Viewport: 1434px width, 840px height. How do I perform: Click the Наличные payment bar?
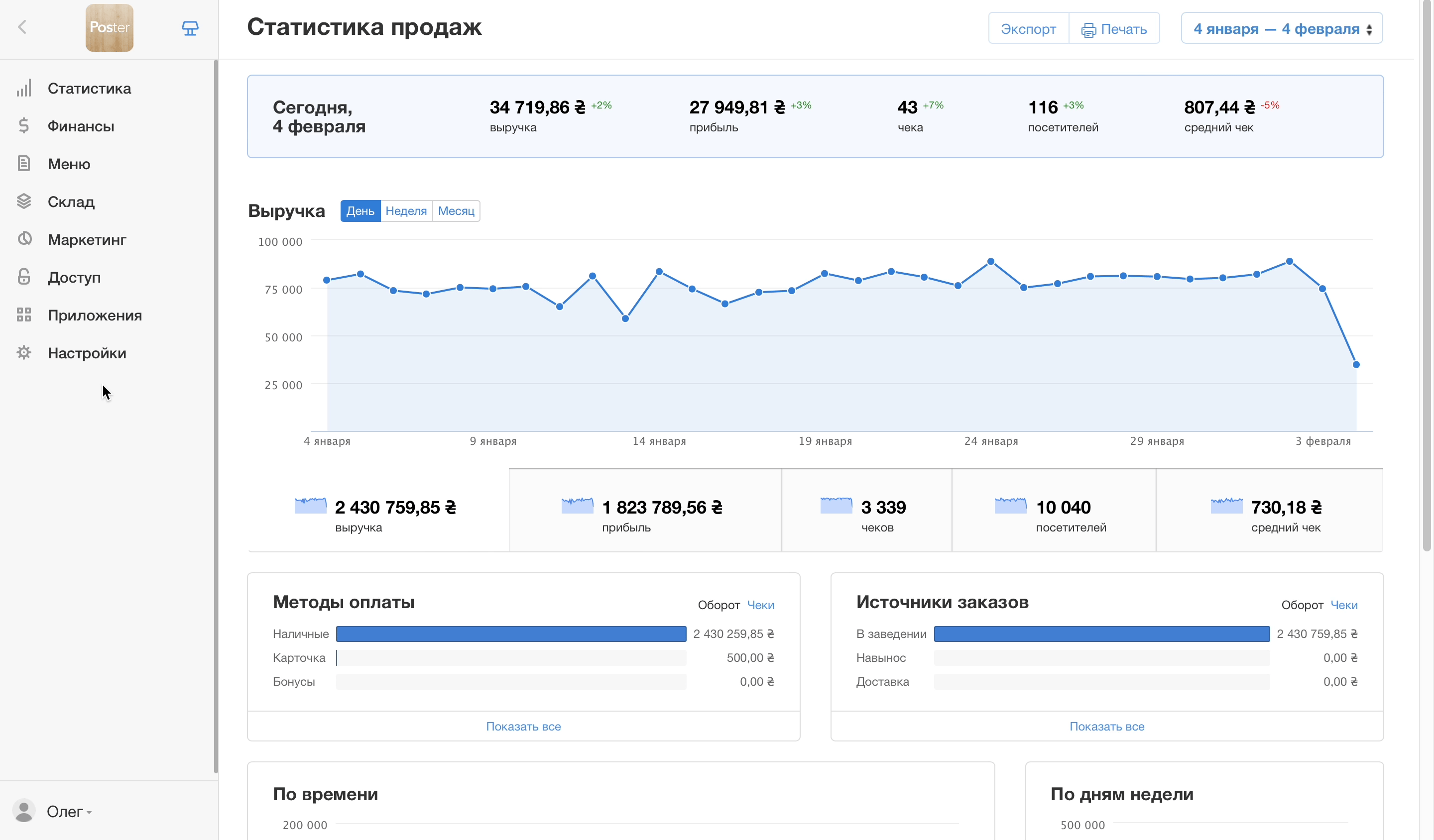(510, 633)
